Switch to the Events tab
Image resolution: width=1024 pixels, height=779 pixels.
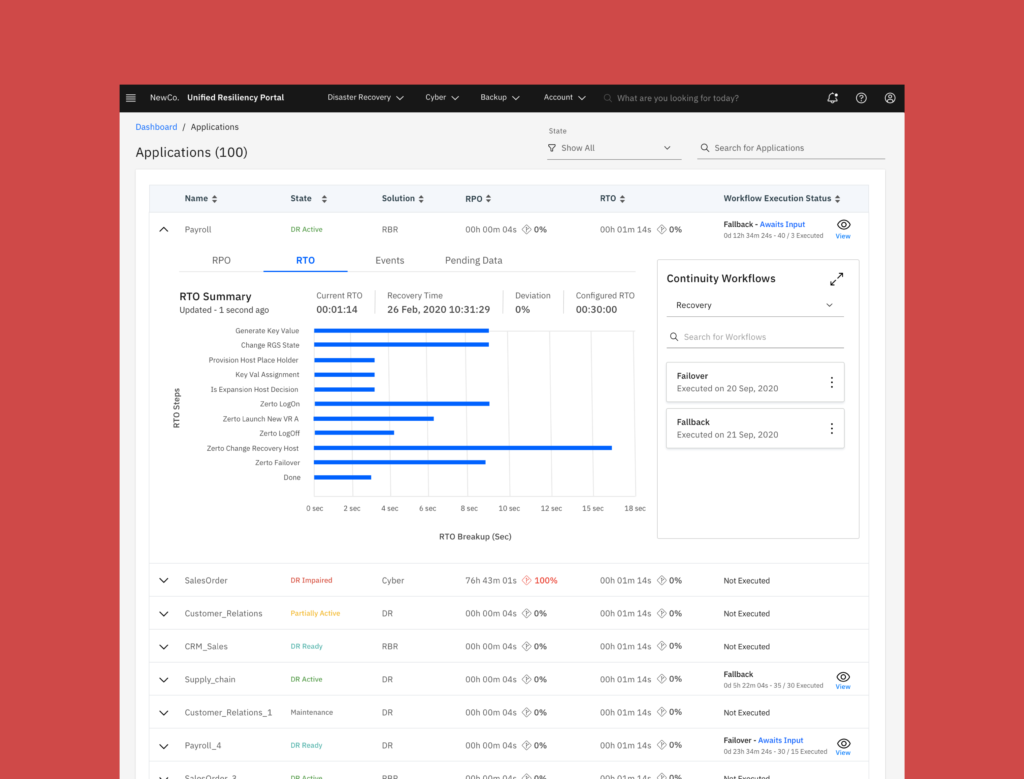point(389,260)
